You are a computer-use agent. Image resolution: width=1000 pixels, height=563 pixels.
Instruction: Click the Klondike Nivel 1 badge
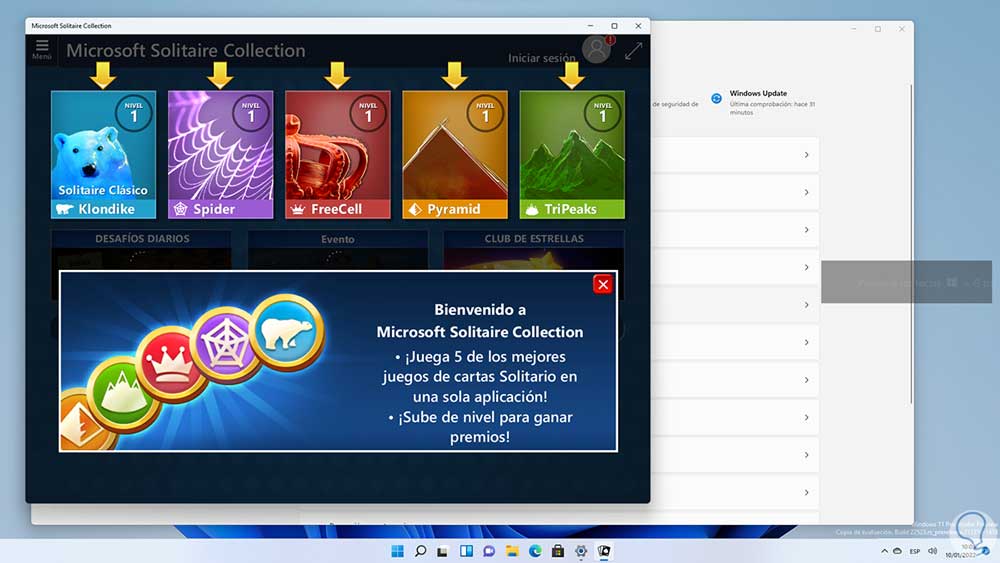click(133, 113)
